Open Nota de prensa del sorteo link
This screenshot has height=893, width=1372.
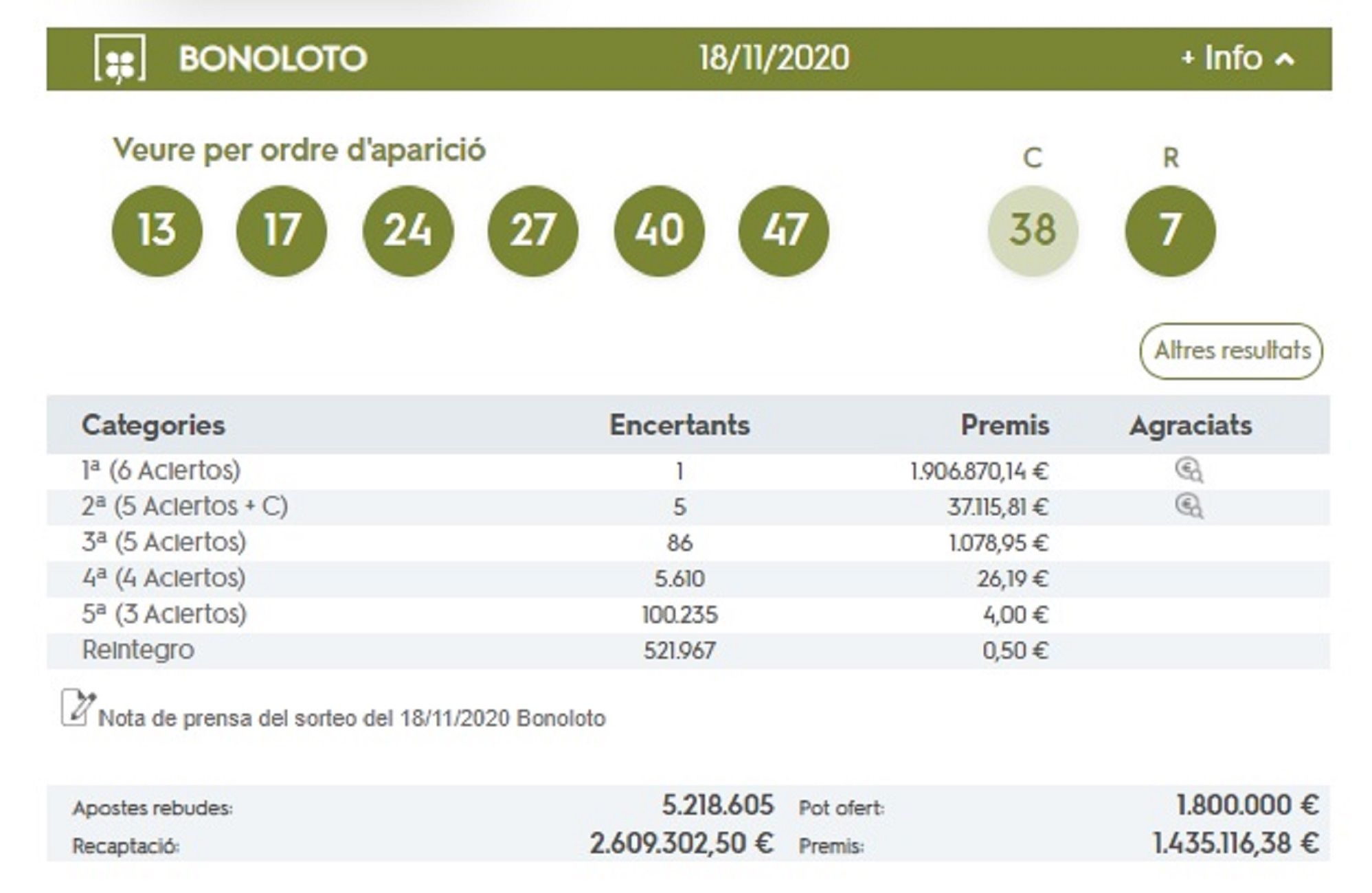352,719
